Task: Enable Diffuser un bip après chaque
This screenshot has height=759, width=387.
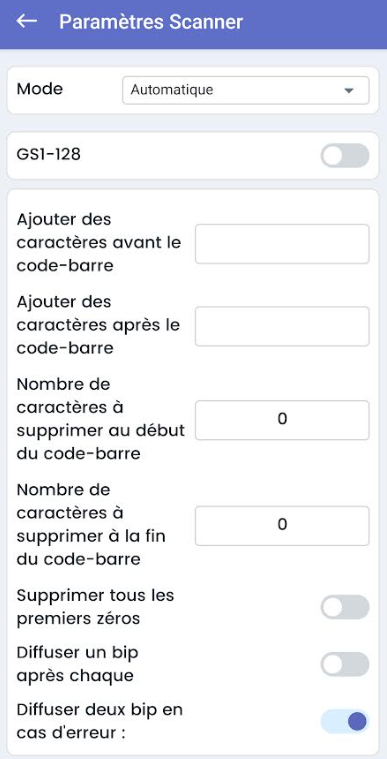Action: (x=345, y=664)
